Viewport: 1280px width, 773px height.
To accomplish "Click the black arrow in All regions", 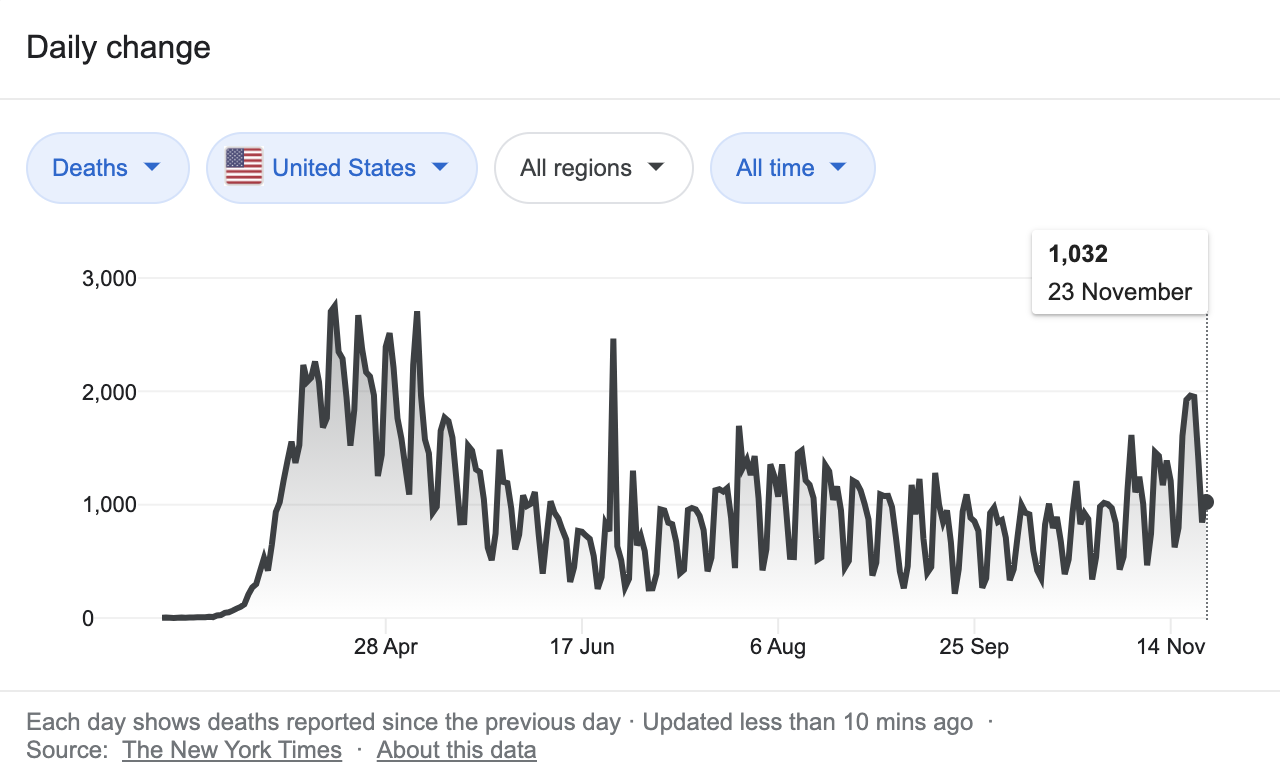I will click(x=656, y=167).
